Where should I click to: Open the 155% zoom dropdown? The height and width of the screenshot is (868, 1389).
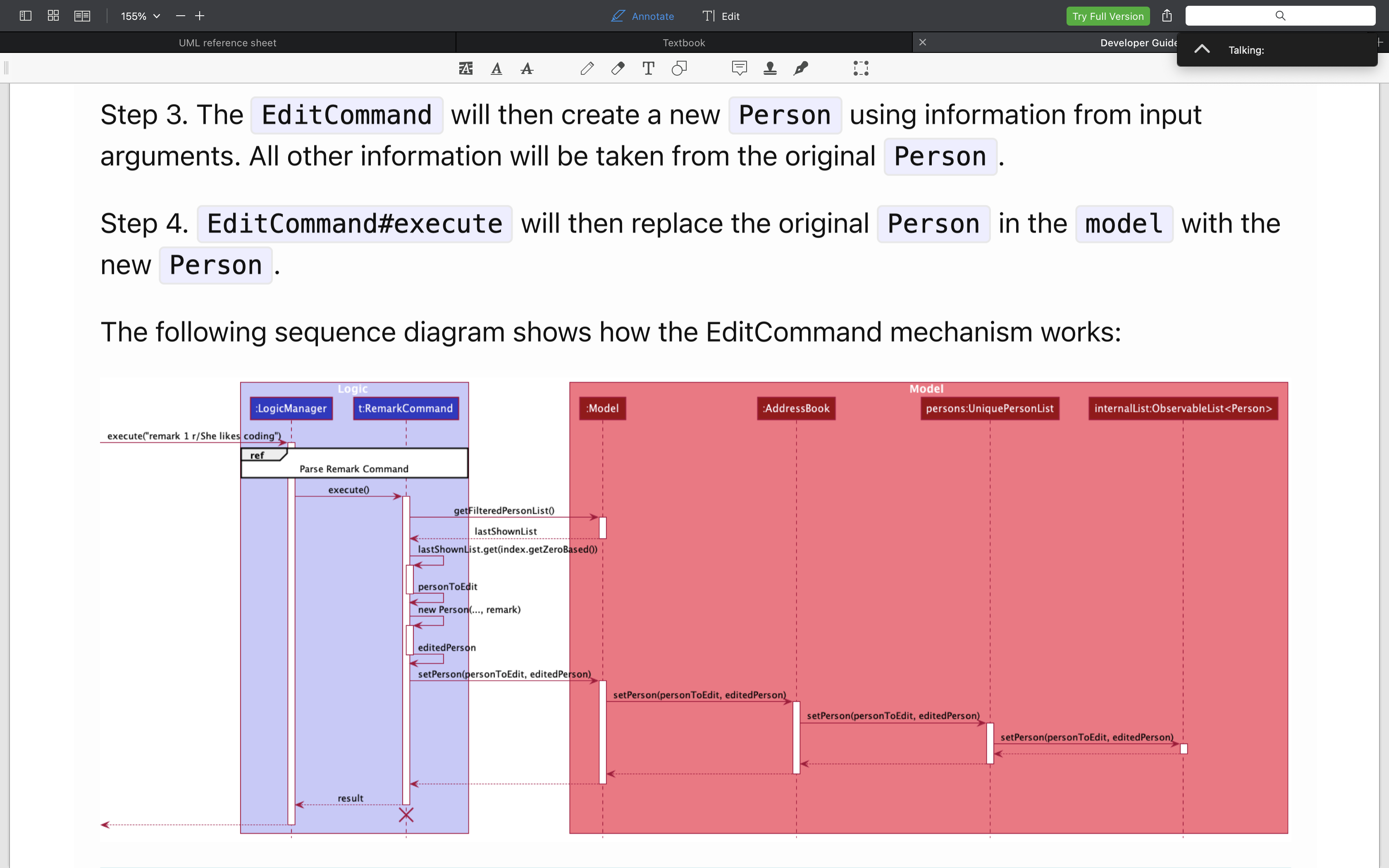point(140,16)
